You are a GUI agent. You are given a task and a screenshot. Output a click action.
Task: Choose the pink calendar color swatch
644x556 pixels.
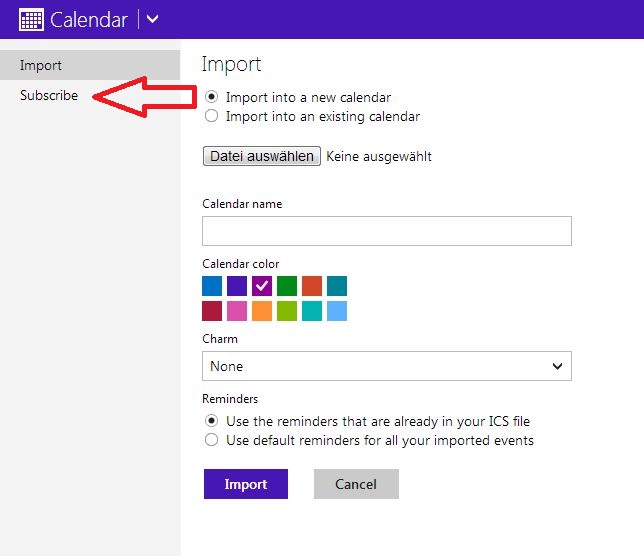237,311
